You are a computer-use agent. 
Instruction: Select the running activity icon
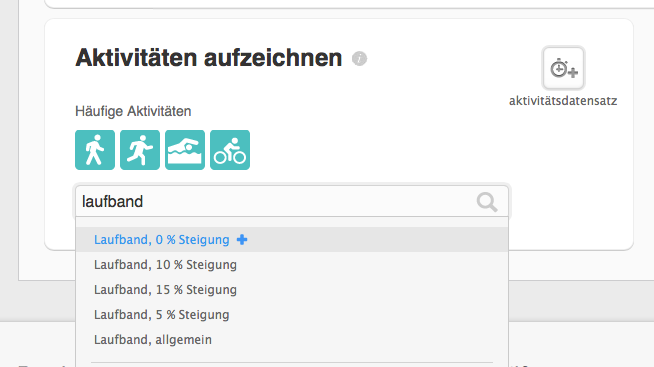[x=140, y=150]
